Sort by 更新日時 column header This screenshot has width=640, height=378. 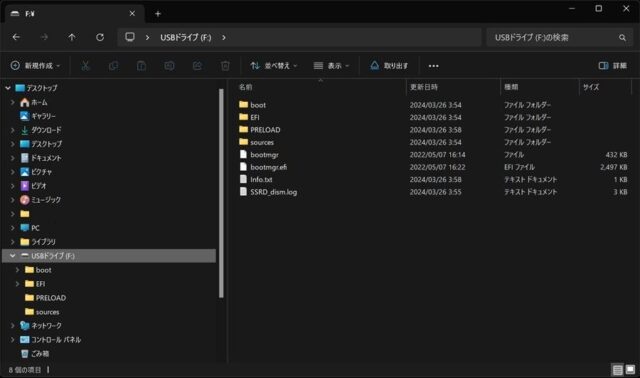pos(424,87)
